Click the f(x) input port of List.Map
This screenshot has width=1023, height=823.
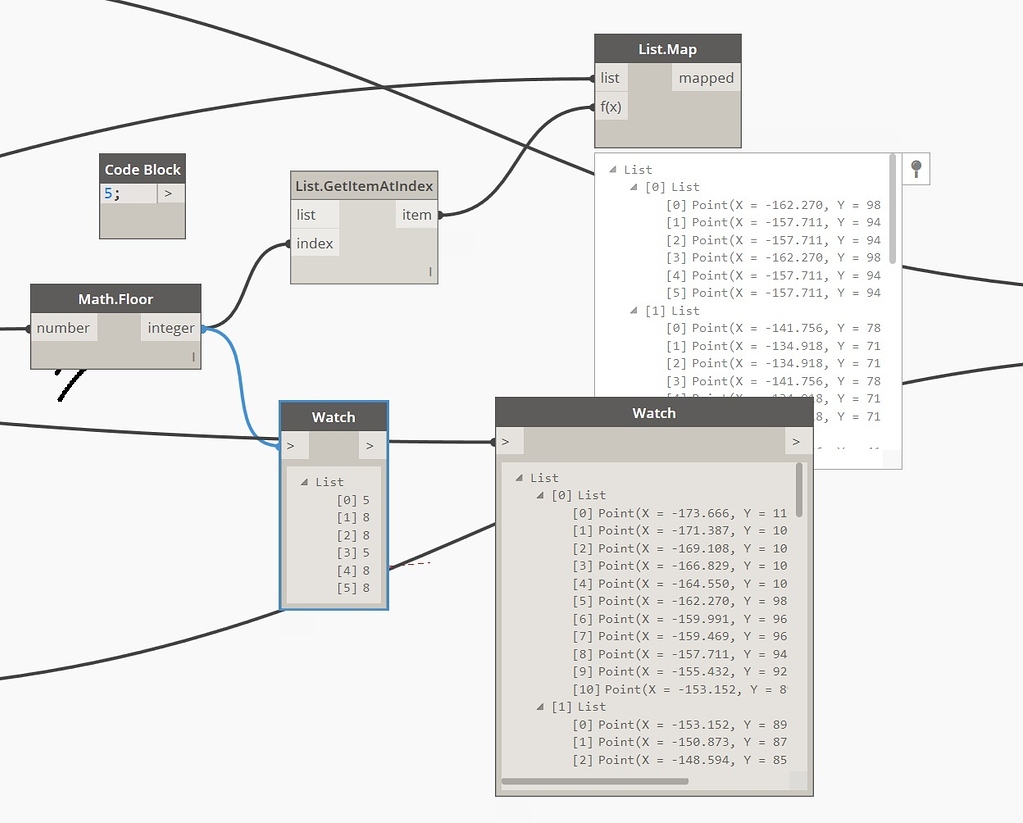[x=610, y=106]
